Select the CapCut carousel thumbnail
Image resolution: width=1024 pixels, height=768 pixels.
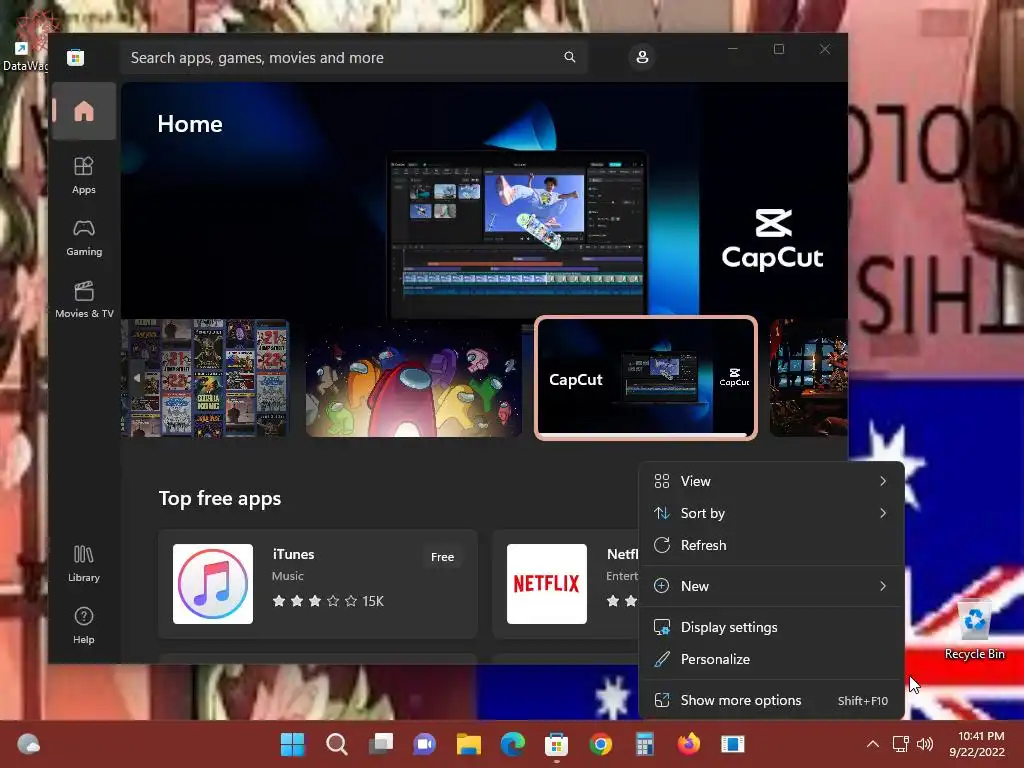[646, 378]
